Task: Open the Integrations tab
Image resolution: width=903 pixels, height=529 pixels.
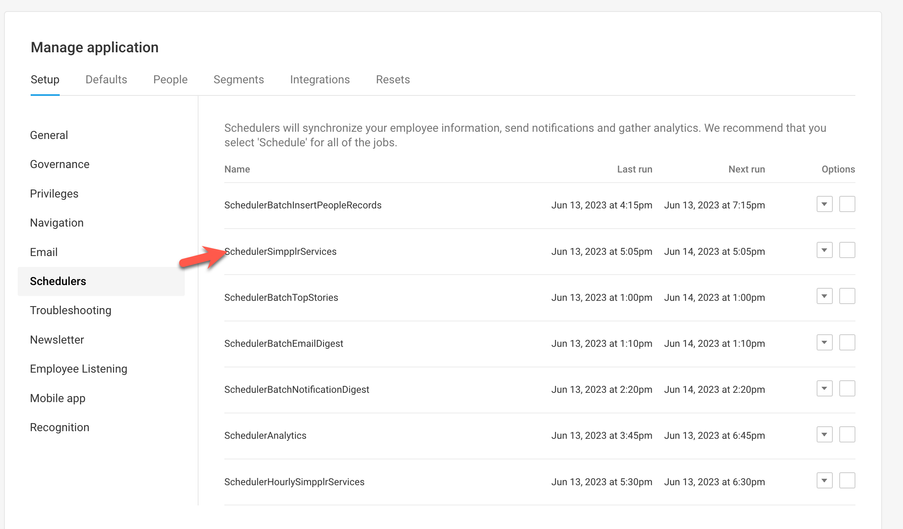Action: (320, 80)
